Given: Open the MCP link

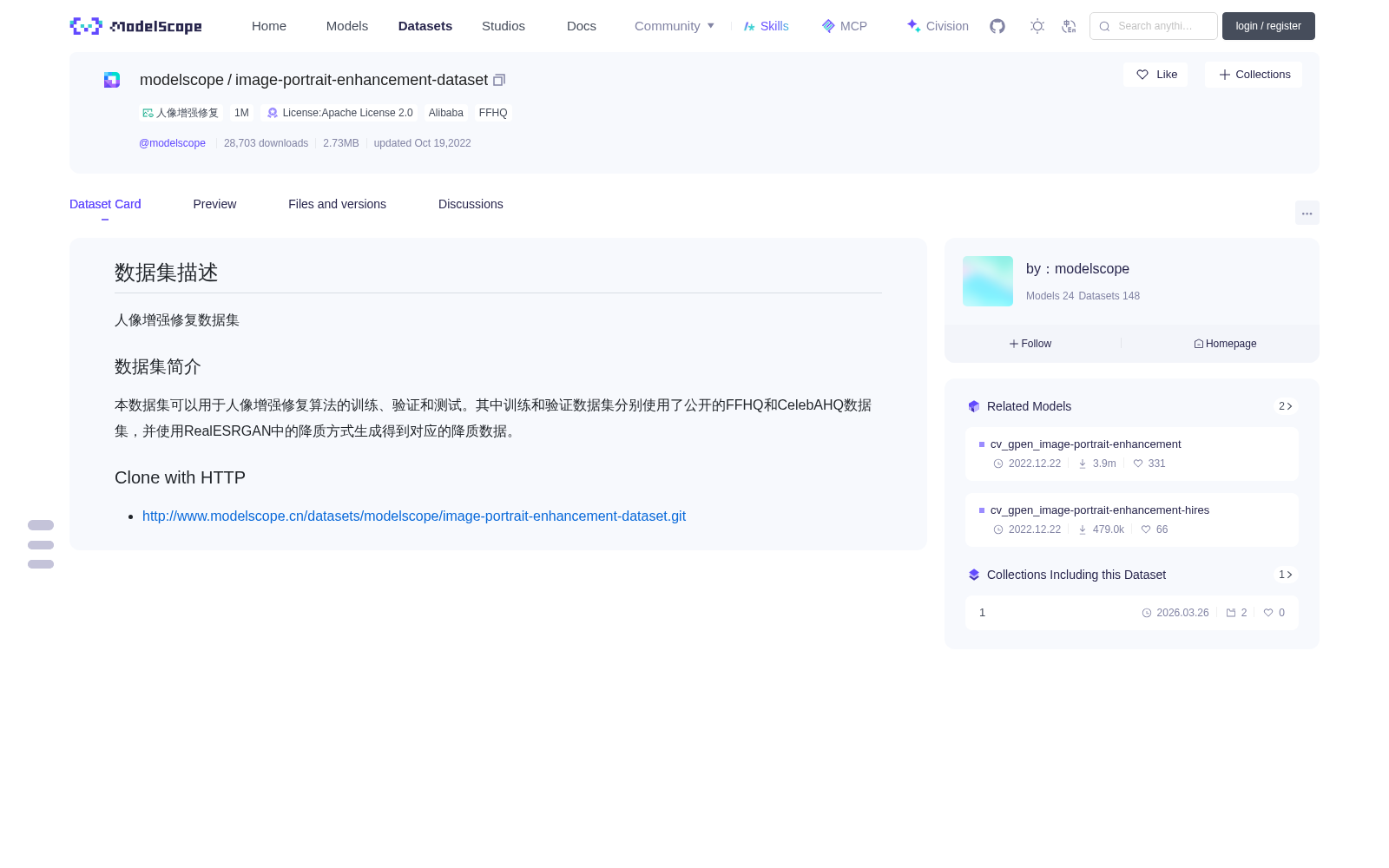Looking at the screenshot, I should coord(844,26).
